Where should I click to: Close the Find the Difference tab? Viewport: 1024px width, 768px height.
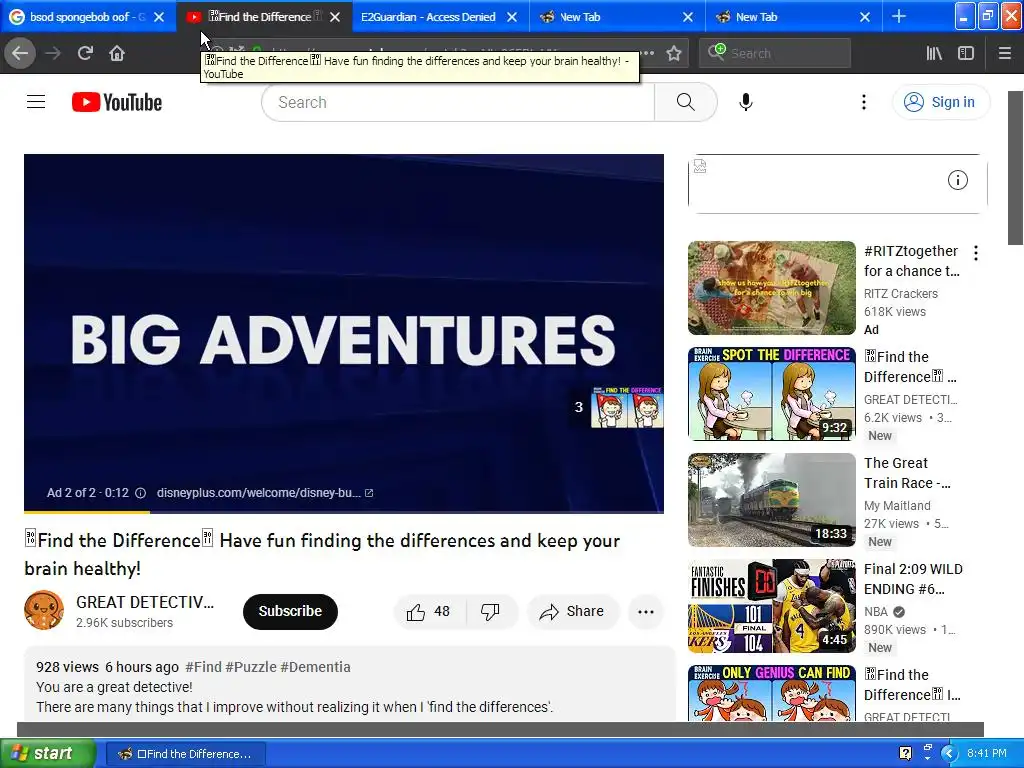(x=335, y=17)
